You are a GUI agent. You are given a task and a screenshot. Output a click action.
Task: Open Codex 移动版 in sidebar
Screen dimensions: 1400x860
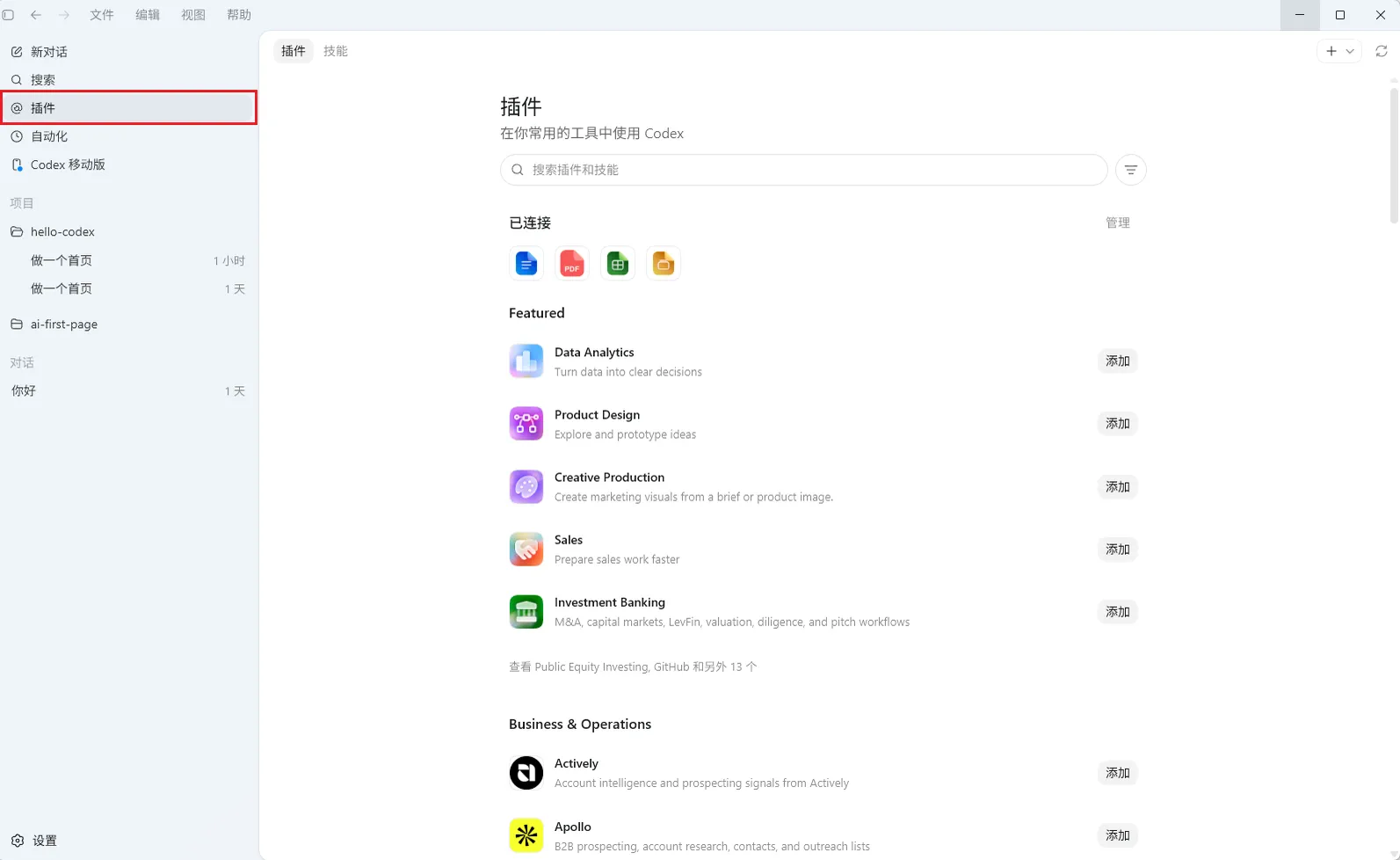point(129,164)
